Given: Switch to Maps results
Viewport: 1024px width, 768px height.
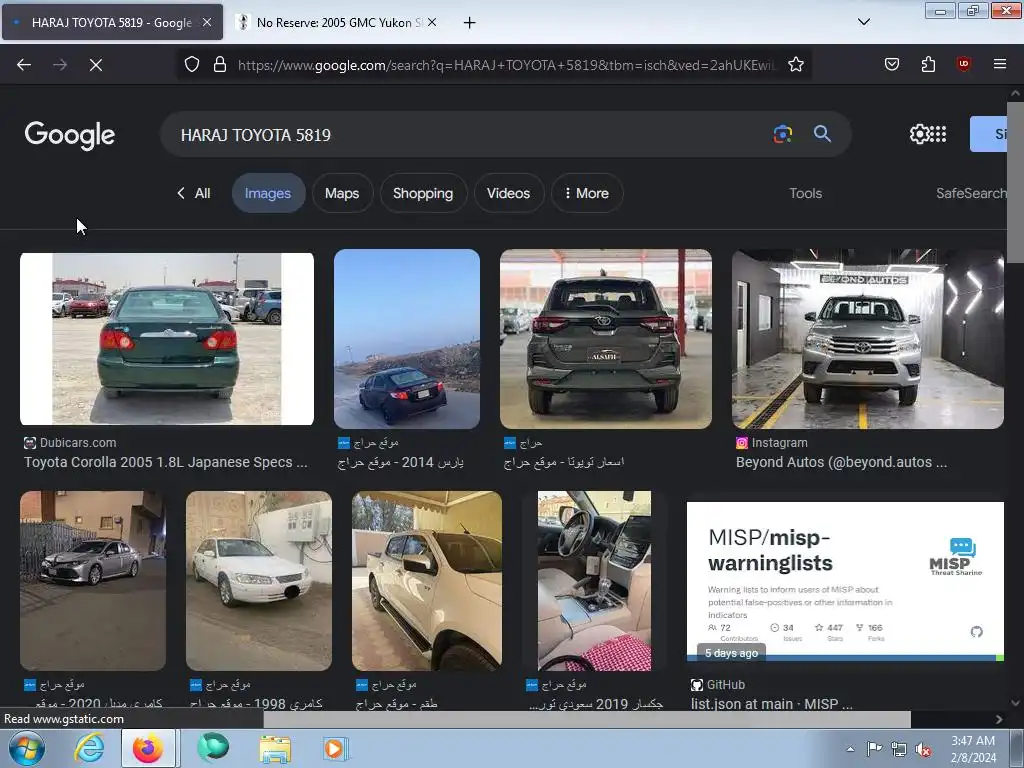Looking at the screenshot, I should point(342,193).
